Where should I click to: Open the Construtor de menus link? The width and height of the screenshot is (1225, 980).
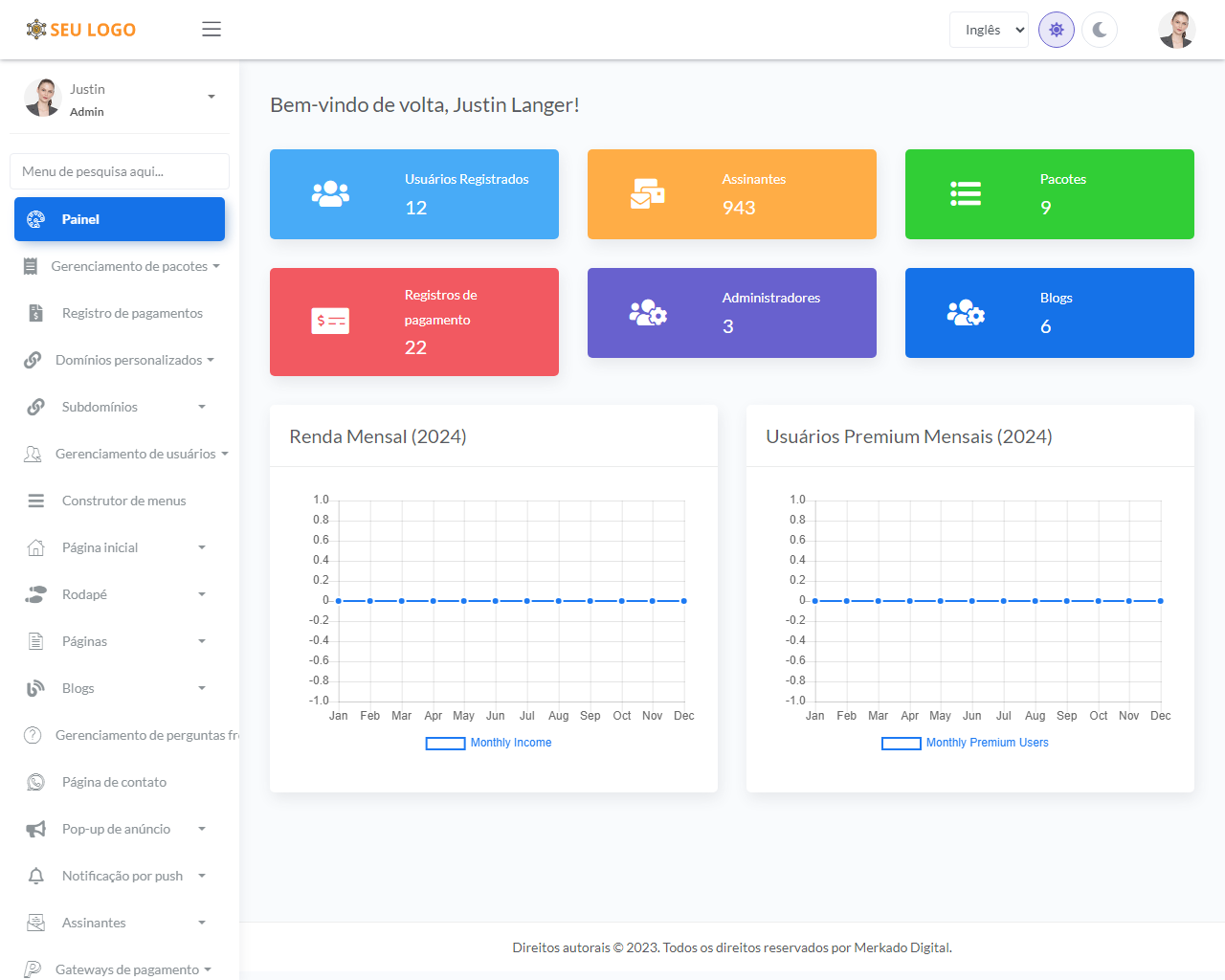tap(123, 501)
